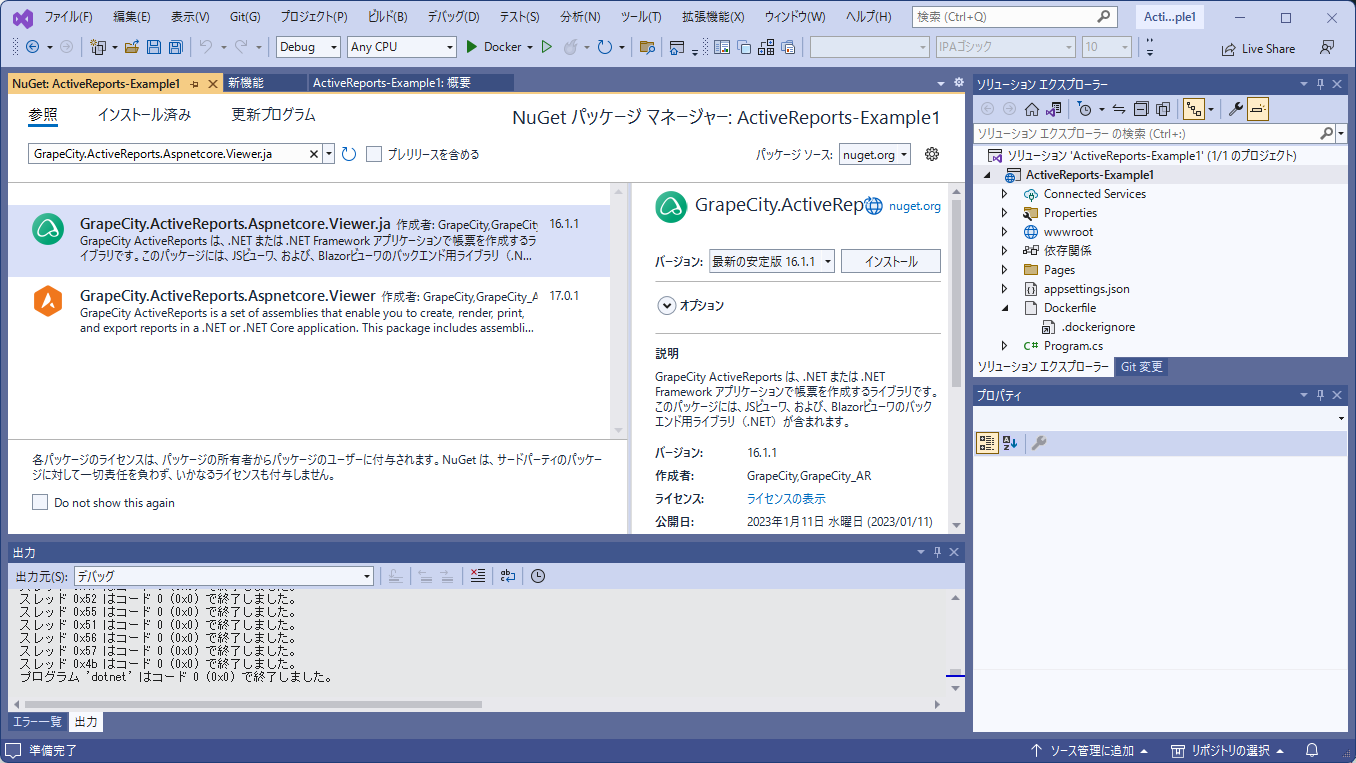This screenshot has height=763, width=1356.
Task: Sync with active document arrows icon
Action: coord(1119,109)
